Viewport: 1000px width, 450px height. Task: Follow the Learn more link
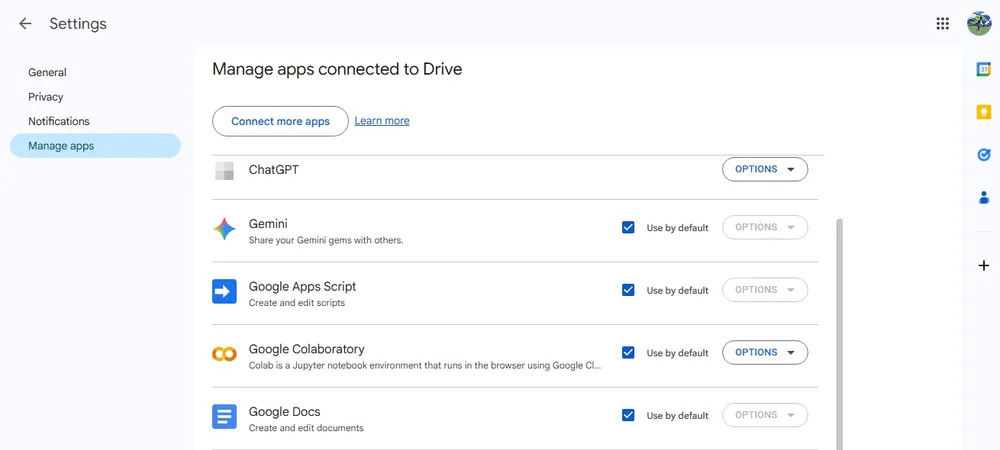click(x=382, y=120)
